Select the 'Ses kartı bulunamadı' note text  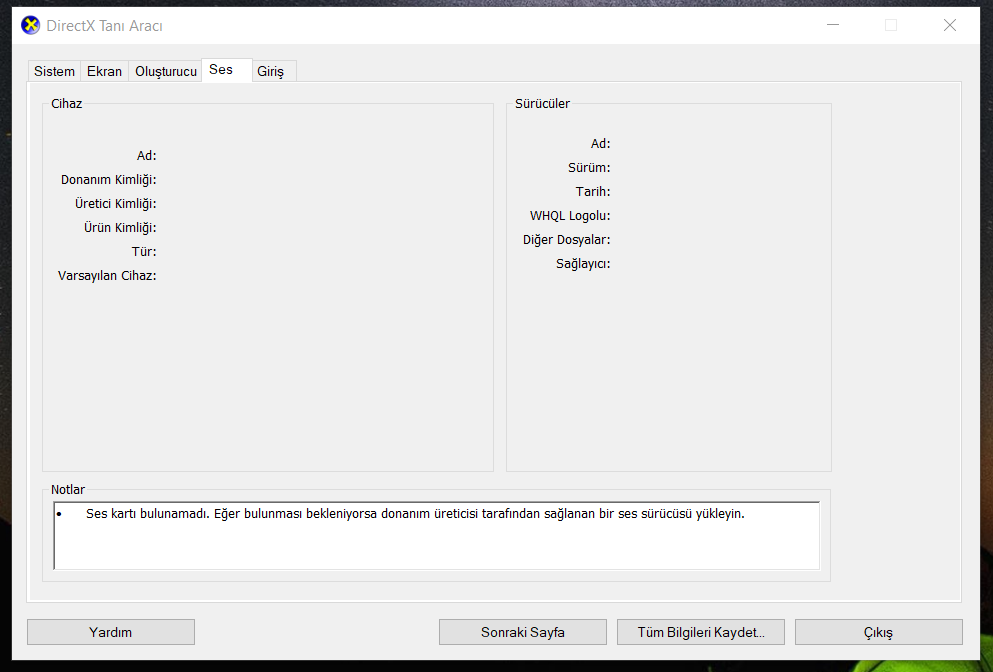(x=415, y=514)
